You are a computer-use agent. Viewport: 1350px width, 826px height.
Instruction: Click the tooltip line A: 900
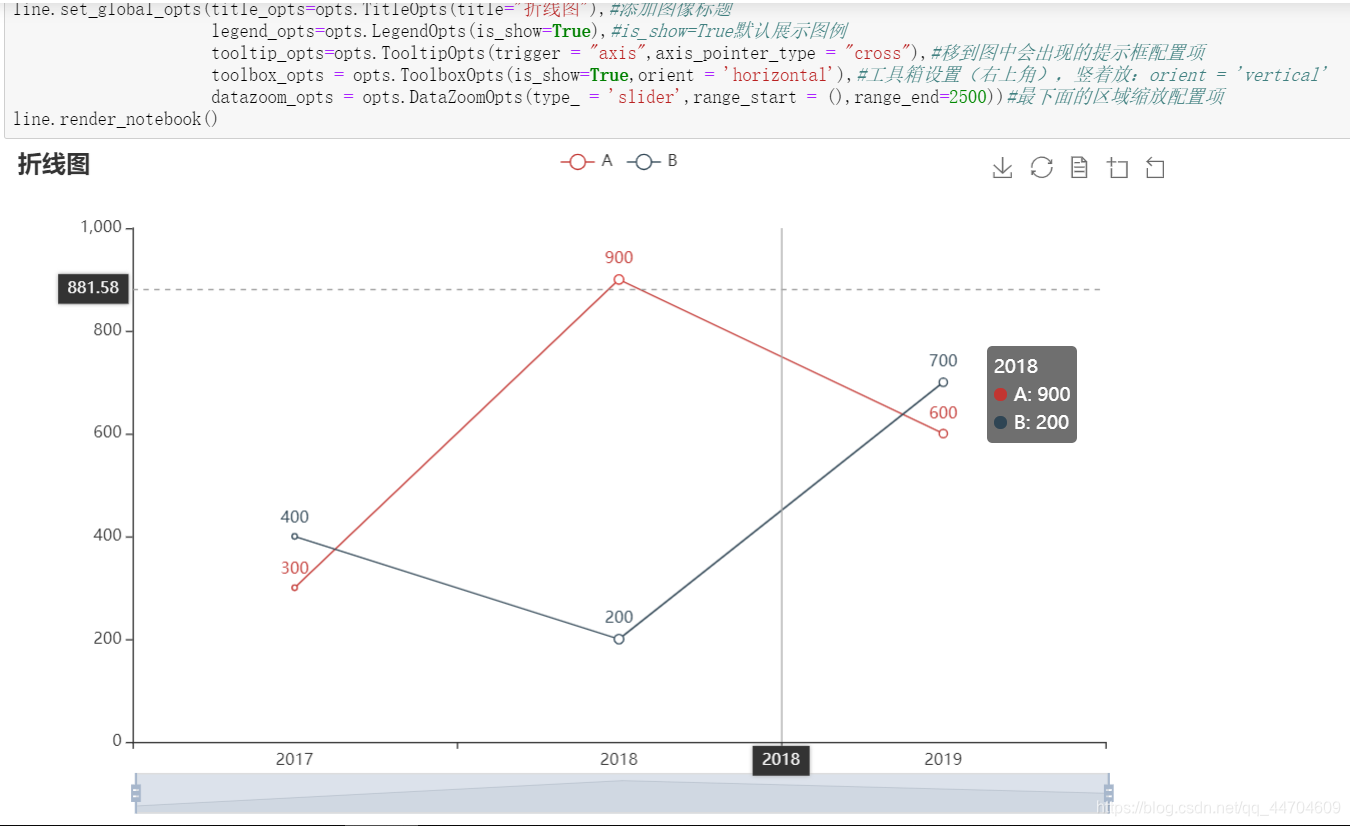1032,394
